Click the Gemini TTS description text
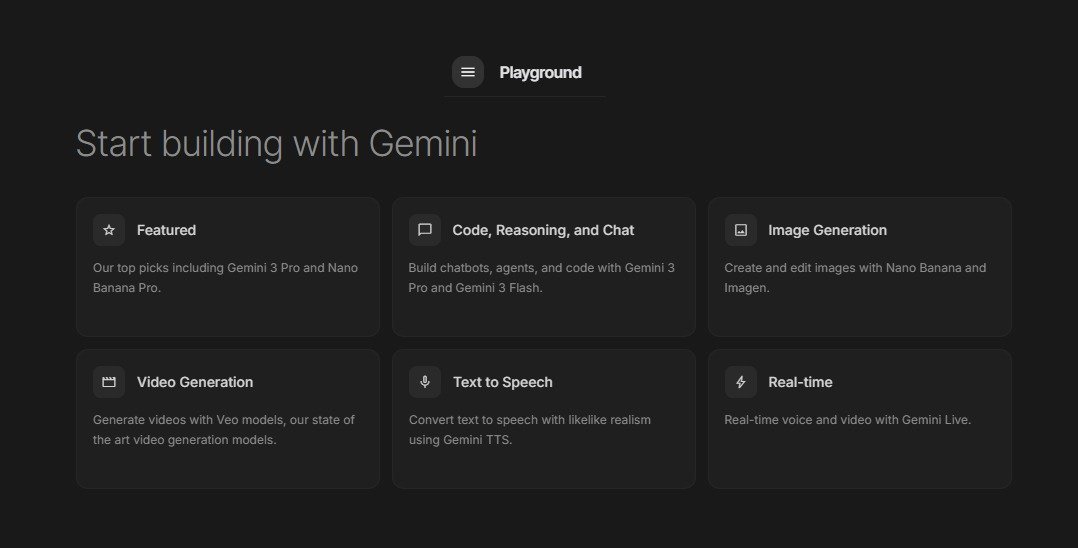The width and height of the screenshot is (1078, 548). pyautogui.click(x=530, y=430)
